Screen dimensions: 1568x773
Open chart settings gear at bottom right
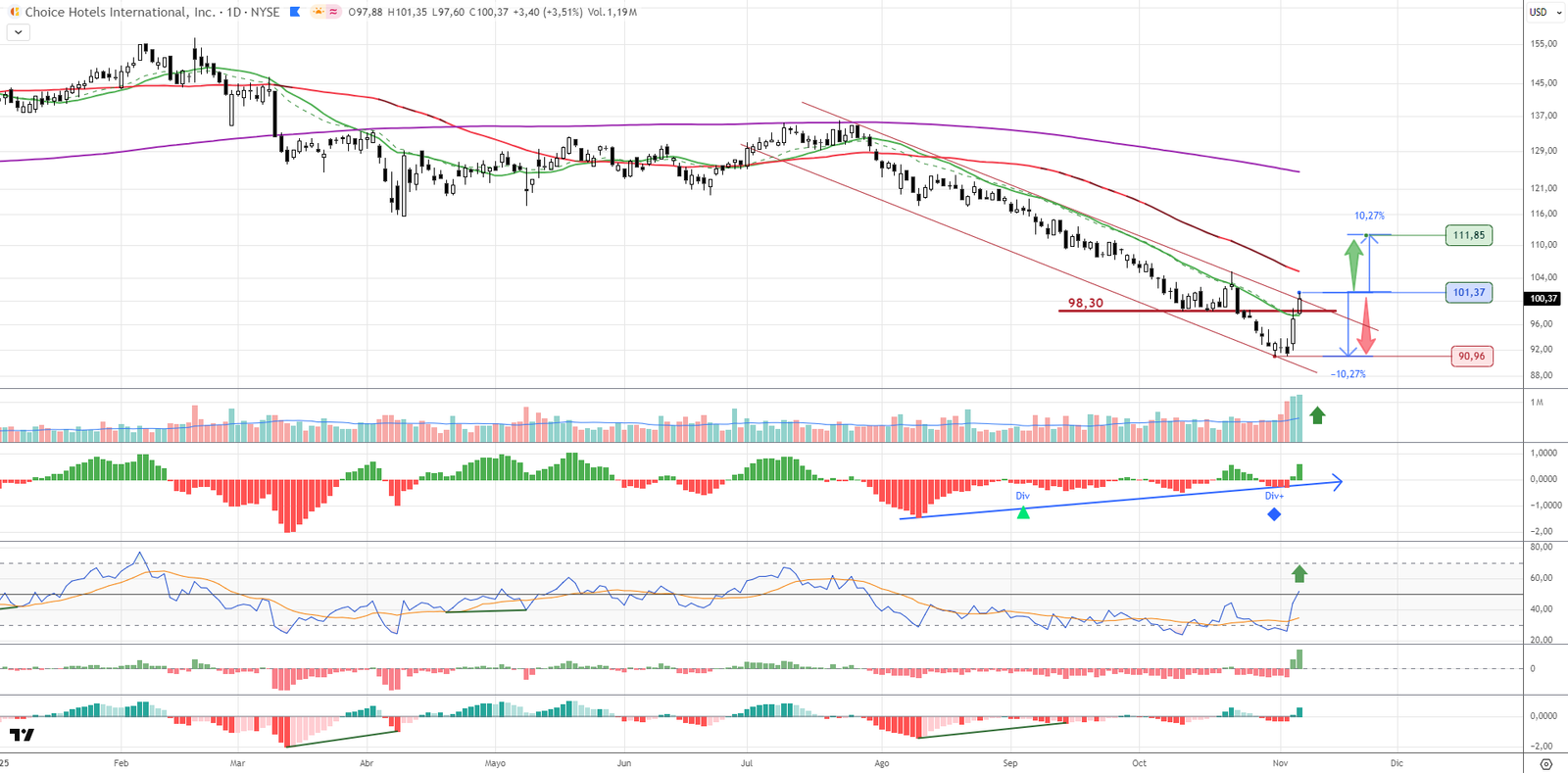[1546, 763]
